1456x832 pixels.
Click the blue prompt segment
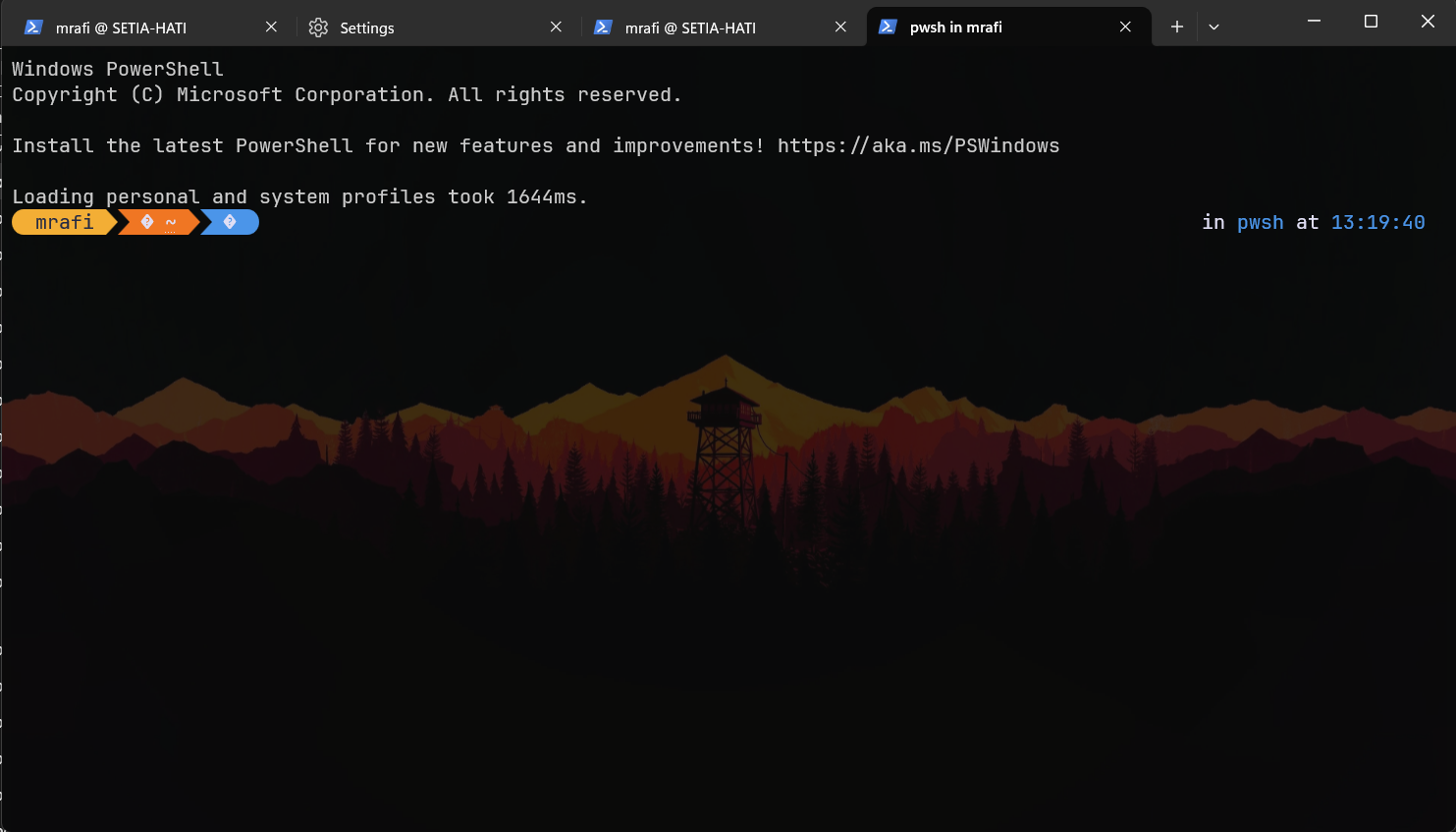pos(230,222)
